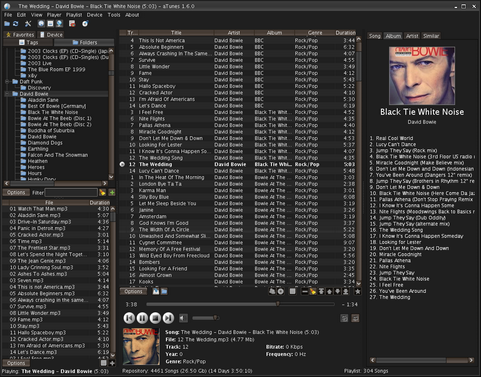This screenshot has height=377, width=481.
Task: Mute audio with the speaker icon
Action: point(183,318)
